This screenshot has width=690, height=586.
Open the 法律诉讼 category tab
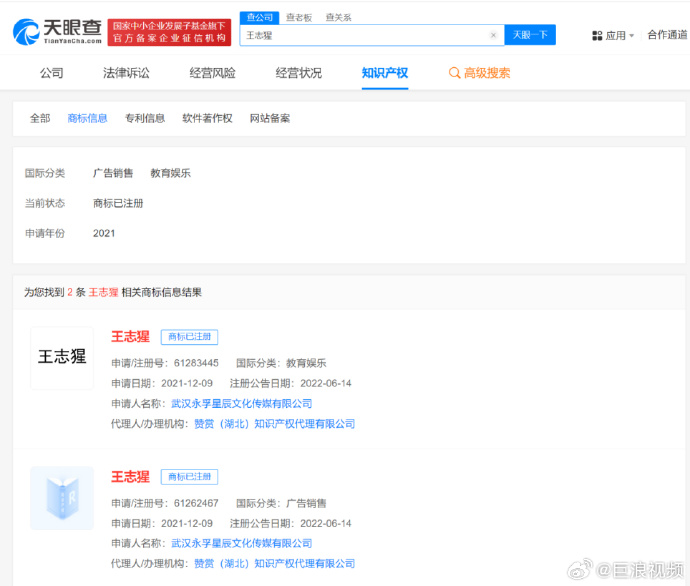pyautogui.click(x=126, y=73)
